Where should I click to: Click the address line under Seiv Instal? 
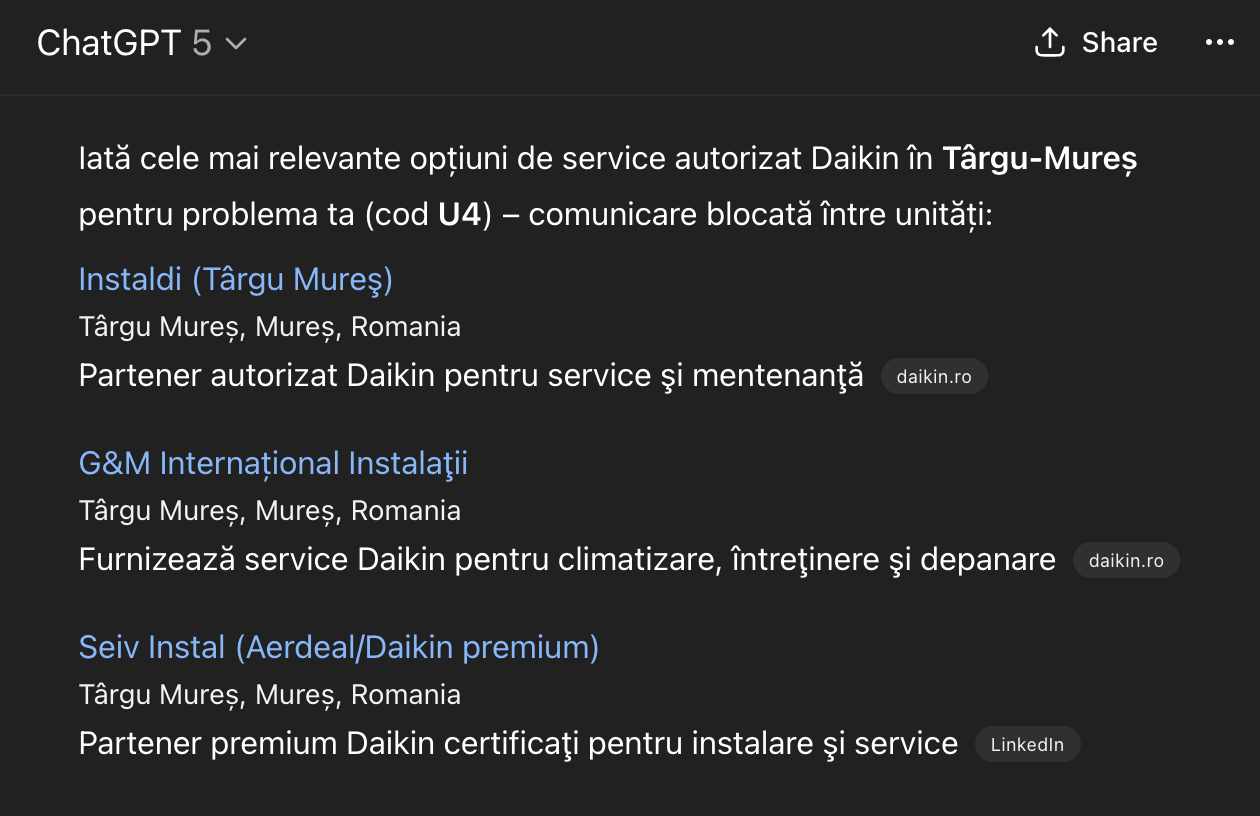[270, 695]
